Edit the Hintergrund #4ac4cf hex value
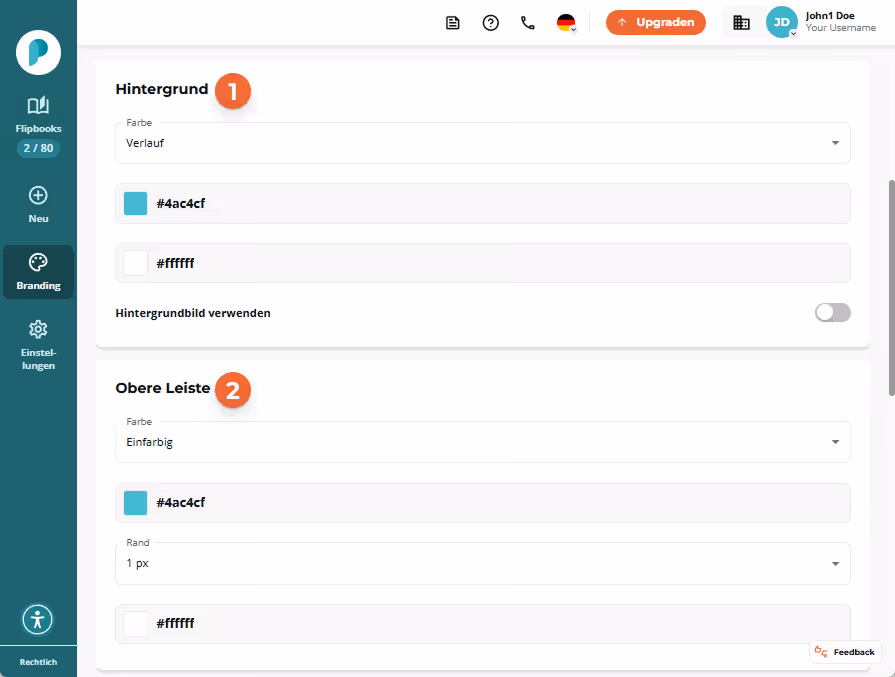Viewport: 895px width, 677px height. coord(180,203)
